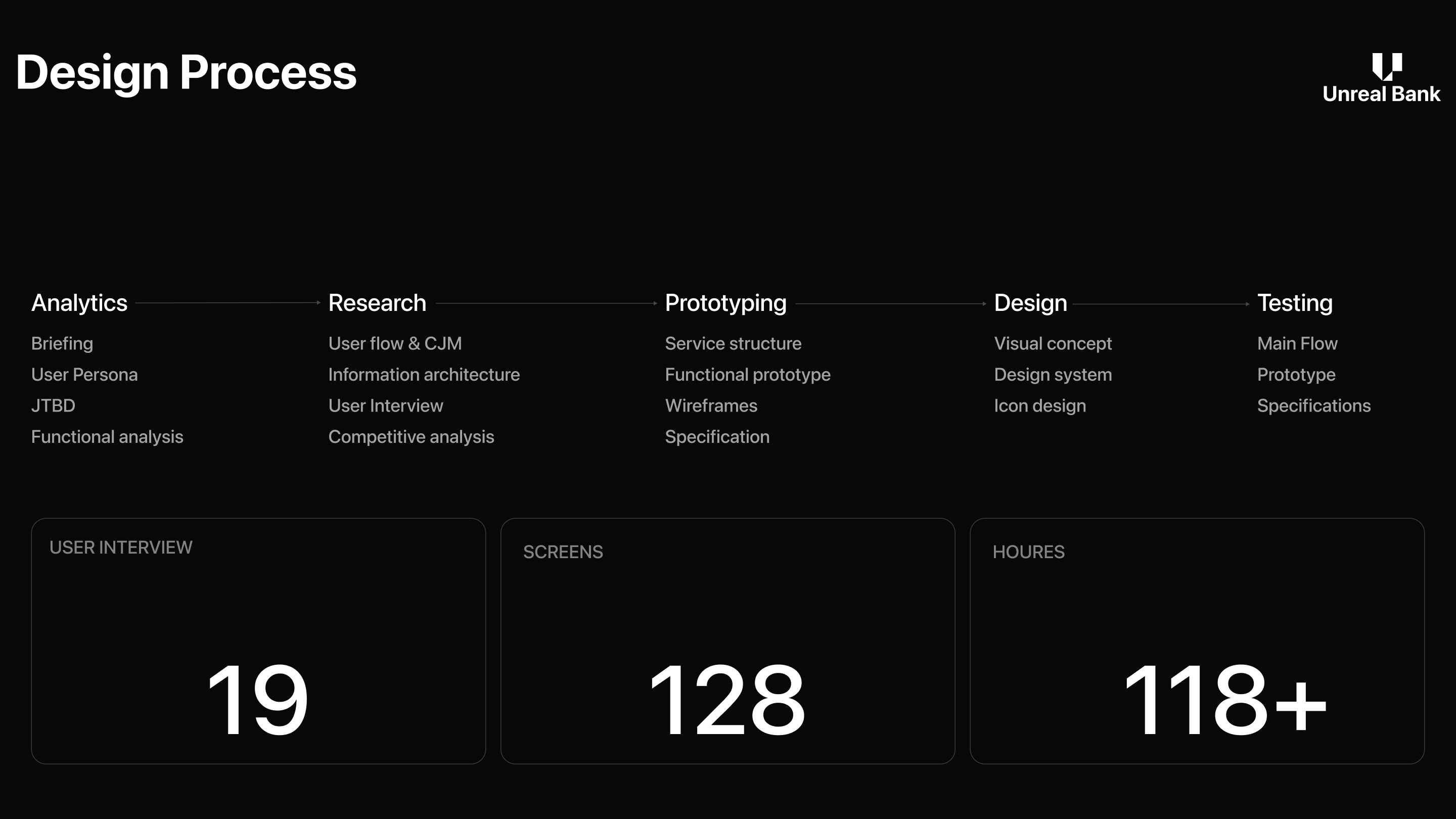The width and height of the screenshot is (1456, 819).
Task: Click the Icon design entry
Action: point(1039,406)
